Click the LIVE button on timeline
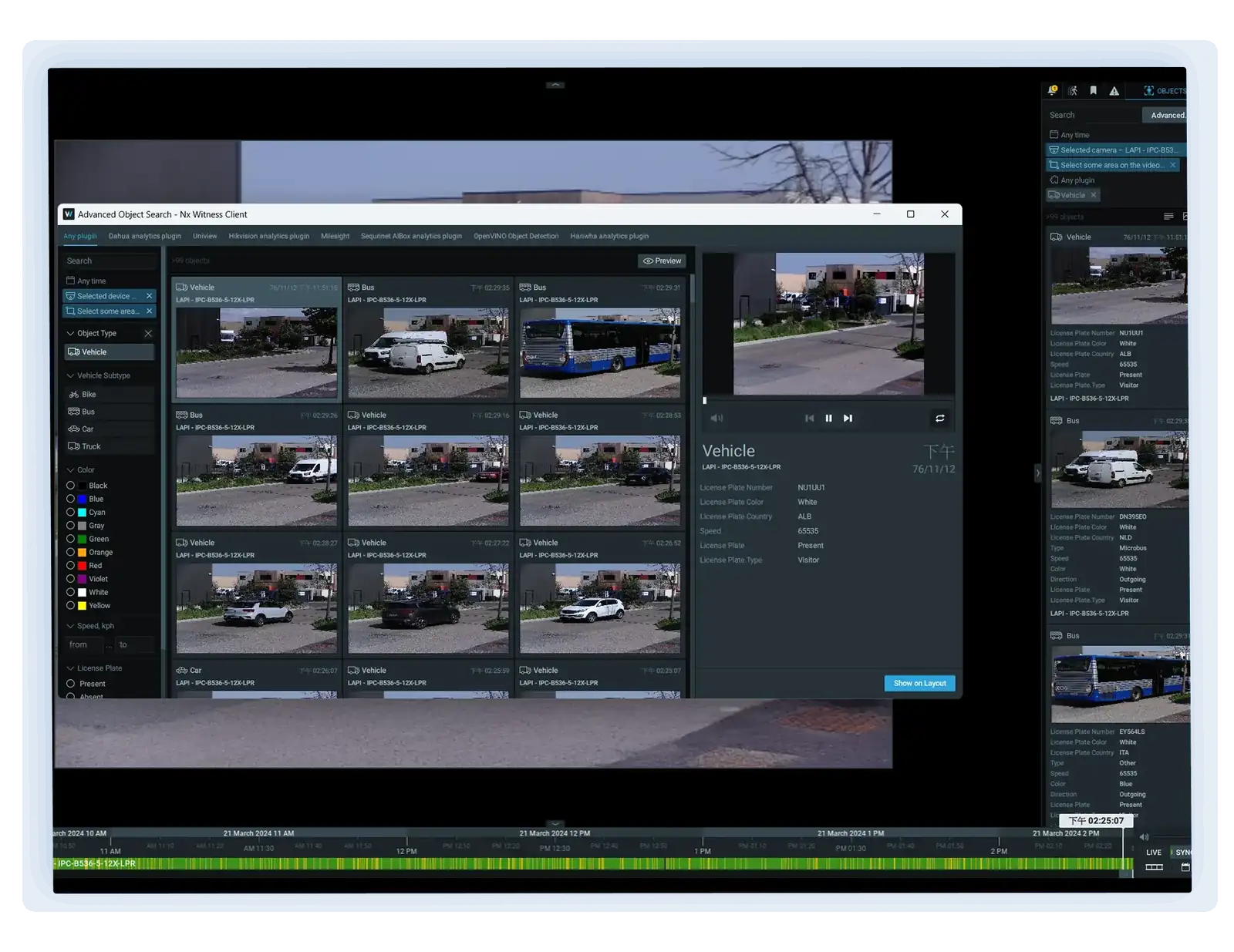The image size is (1234, 952). (1153, 852)
